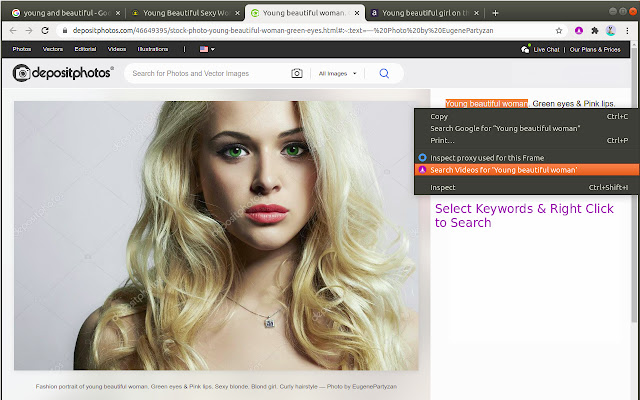
Task: Select Copy from the context menu
Action: 439,116
